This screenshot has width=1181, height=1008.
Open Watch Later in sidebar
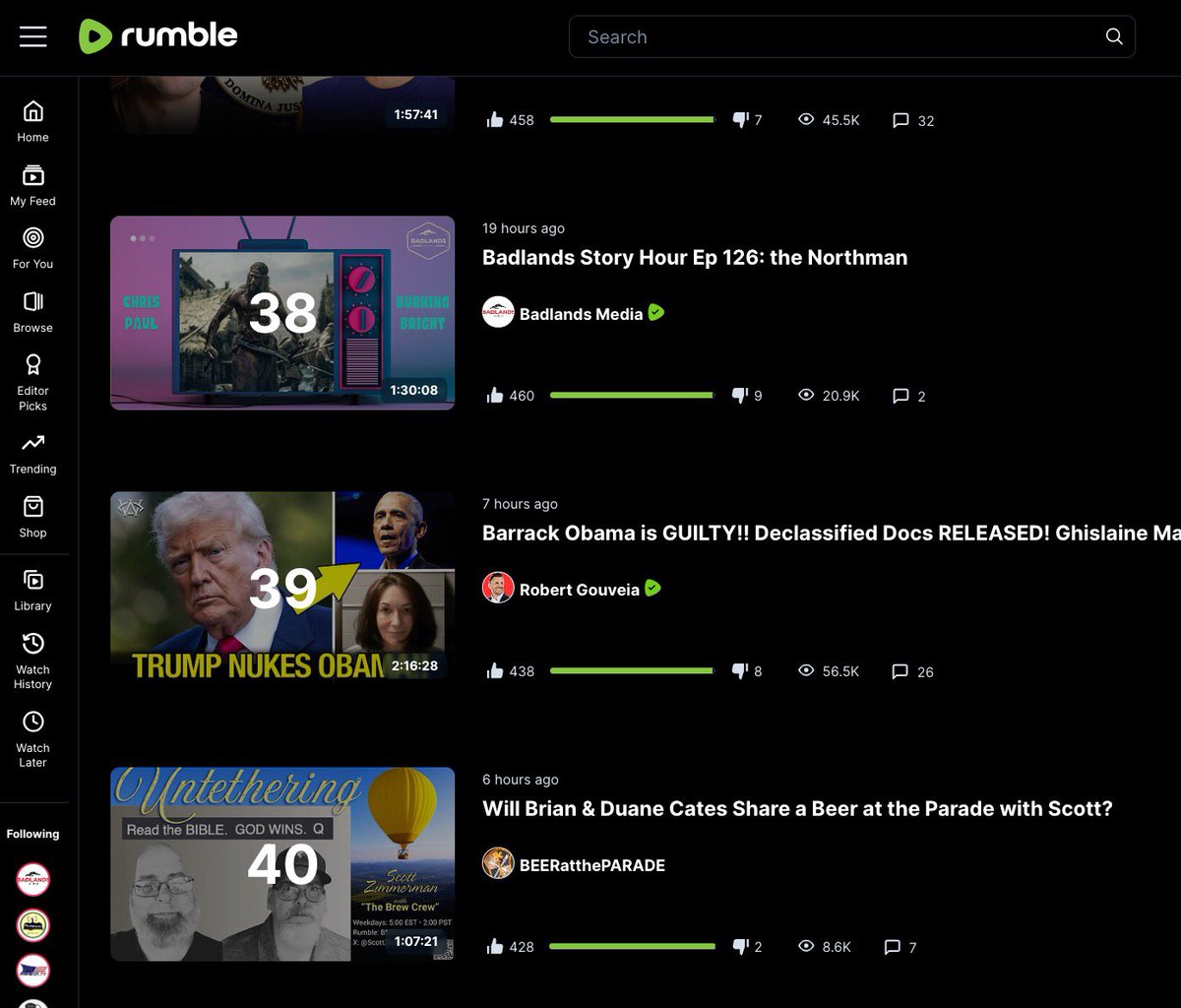point(32,739)
